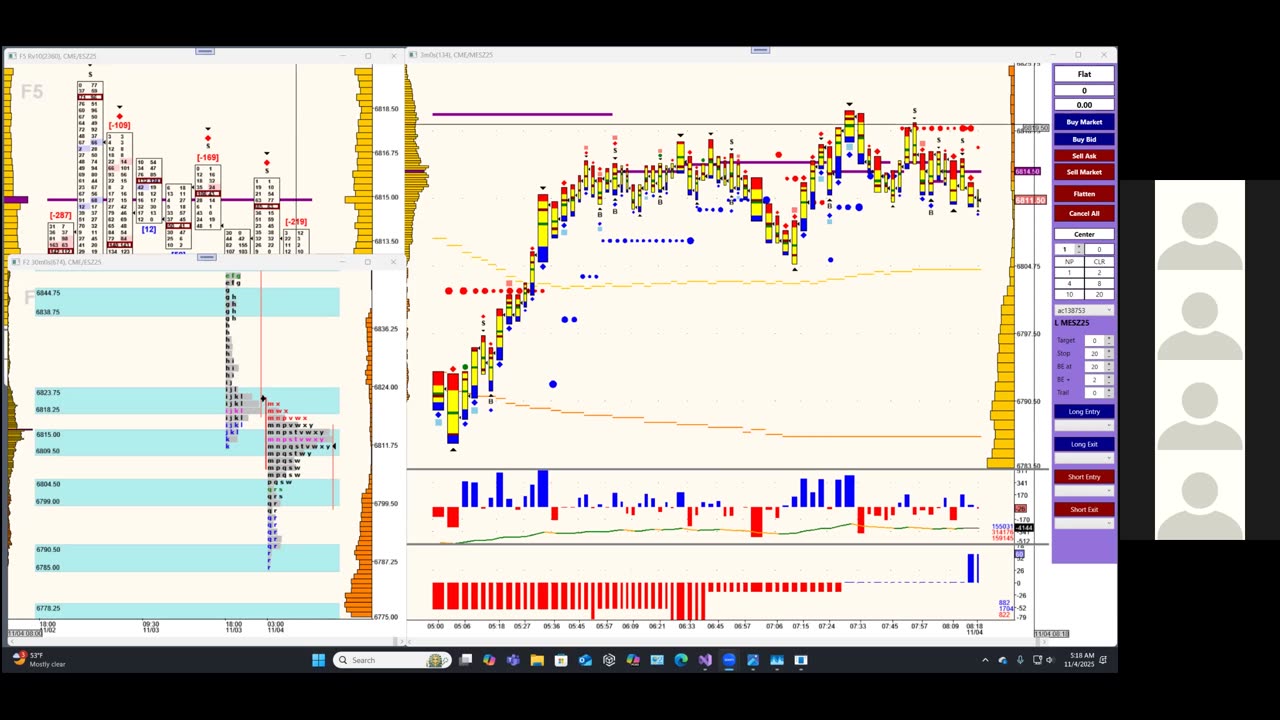Open File Explorer from the taskbar
The width and height of the screenshot is (1280, 720).
537,660
